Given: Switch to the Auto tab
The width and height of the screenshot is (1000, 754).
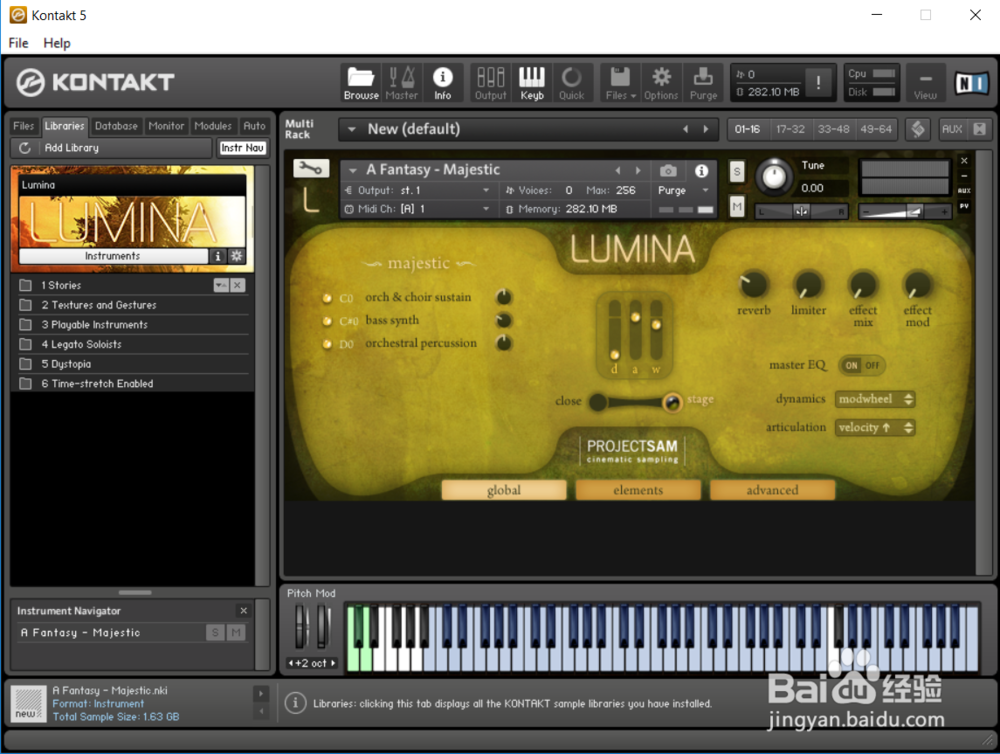Looking at the screenshot, I should coord(254,126).
